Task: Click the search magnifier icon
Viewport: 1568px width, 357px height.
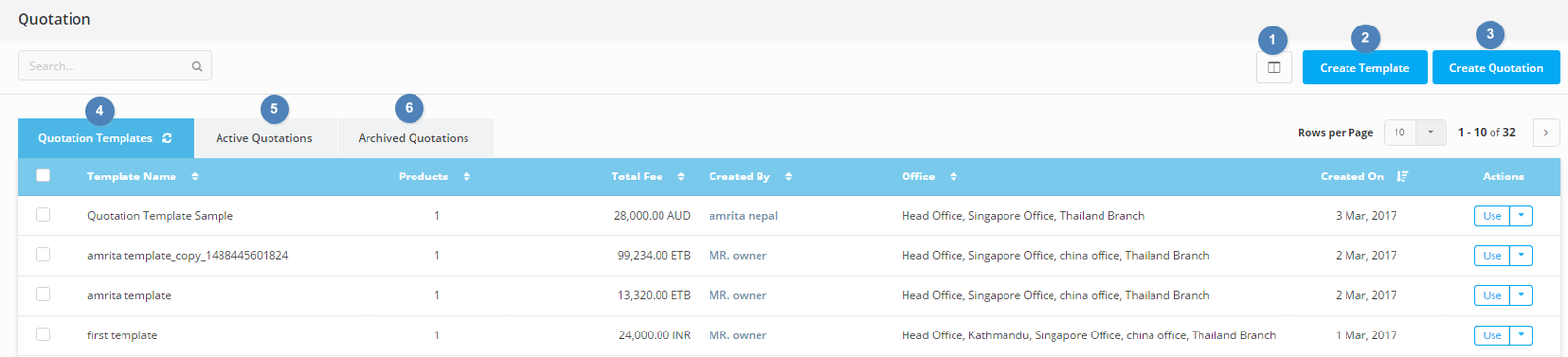Action: (197, 66)
